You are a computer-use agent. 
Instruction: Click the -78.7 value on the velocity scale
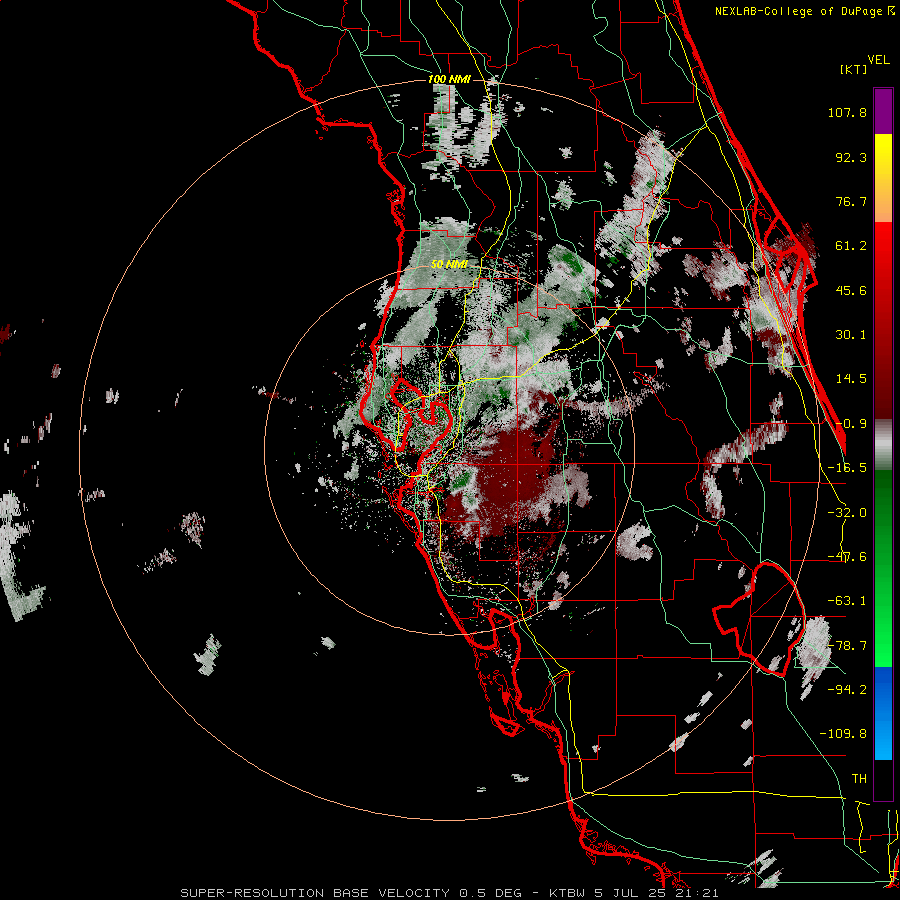tap(847, 646)
